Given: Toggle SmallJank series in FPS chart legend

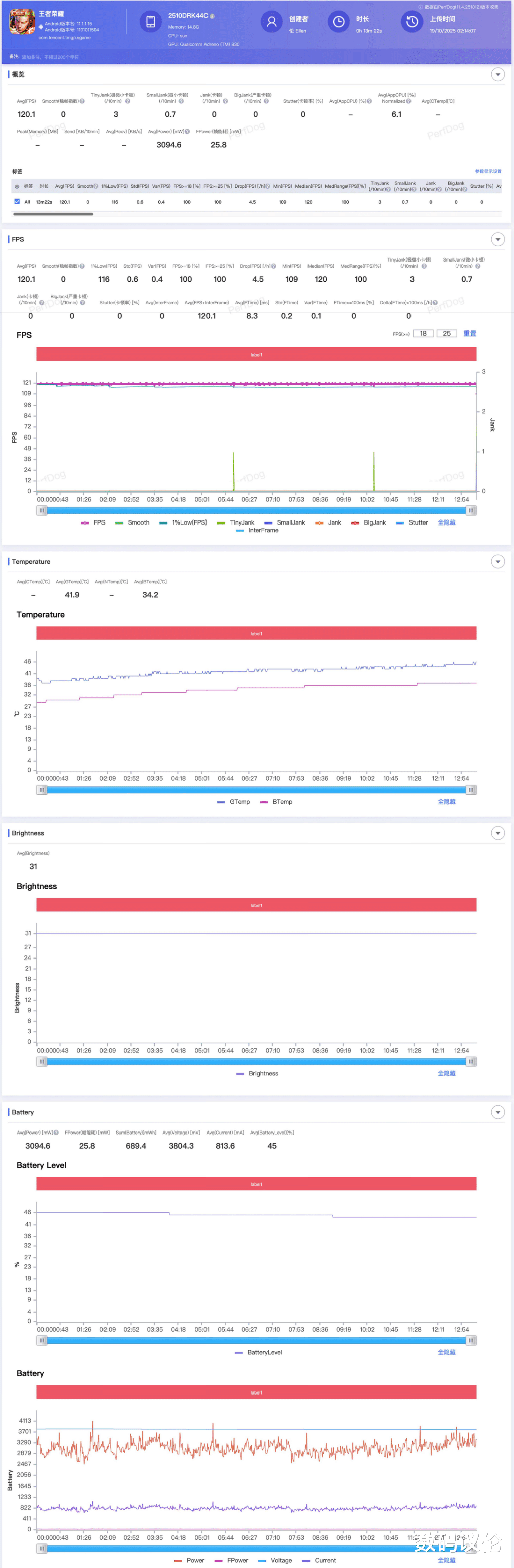Looking at the screenshot, I should click(x=285, y=523).
